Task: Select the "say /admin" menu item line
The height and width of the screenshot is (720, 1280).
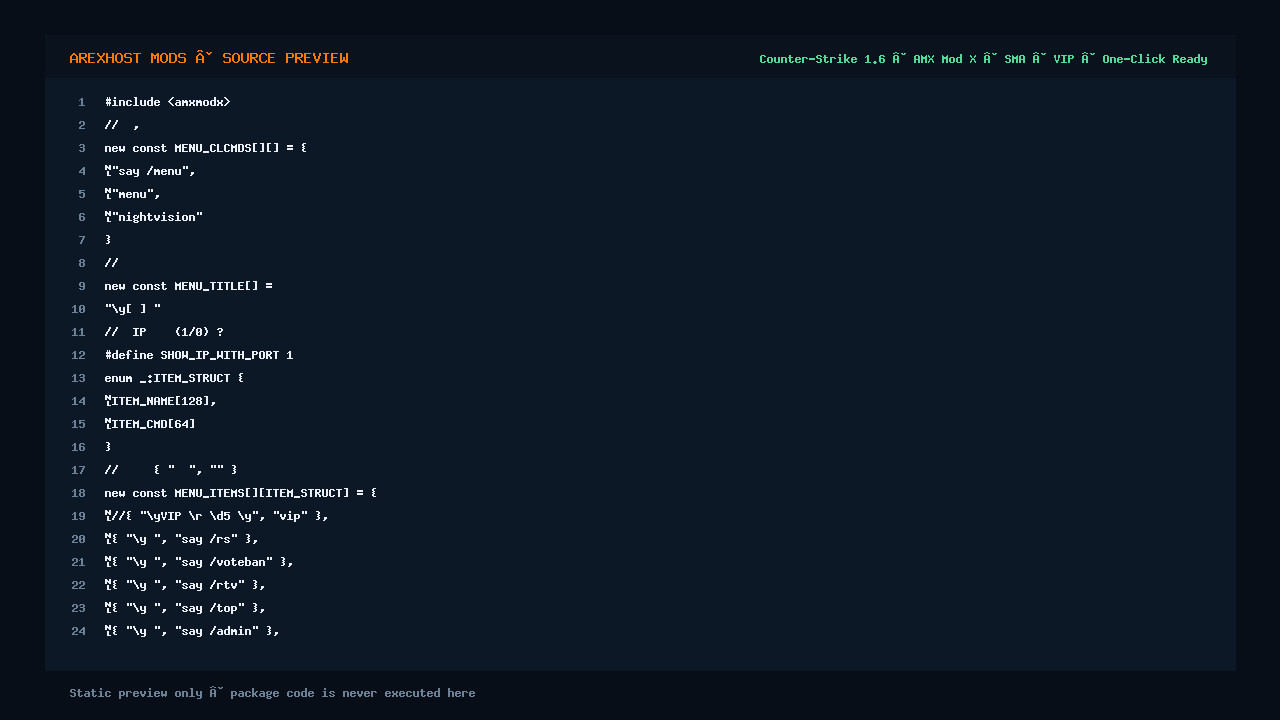Action: pyautogui.click(x=192, y=631)
